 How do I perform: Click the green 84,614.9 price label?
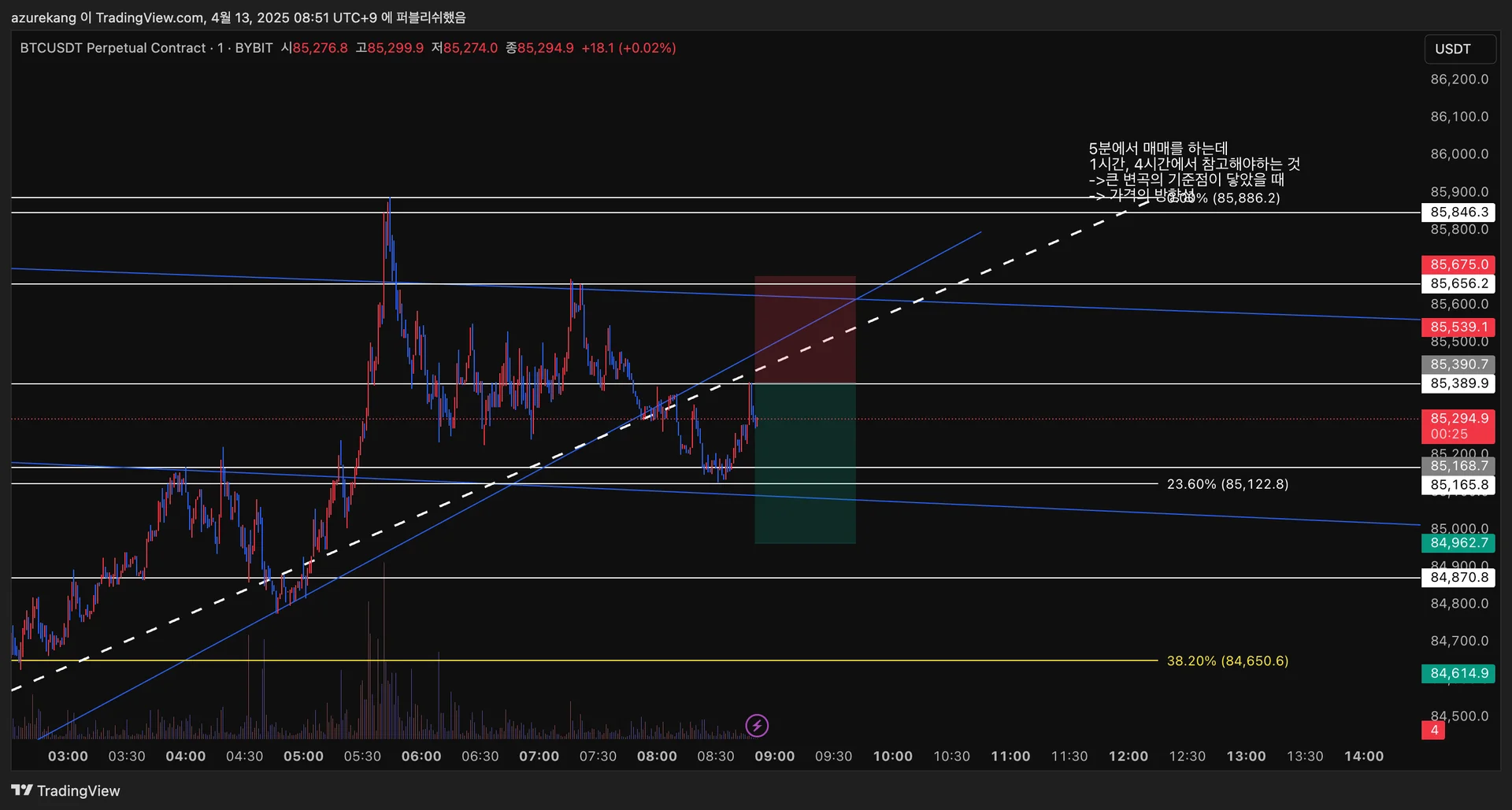(x=1458, y=674)
